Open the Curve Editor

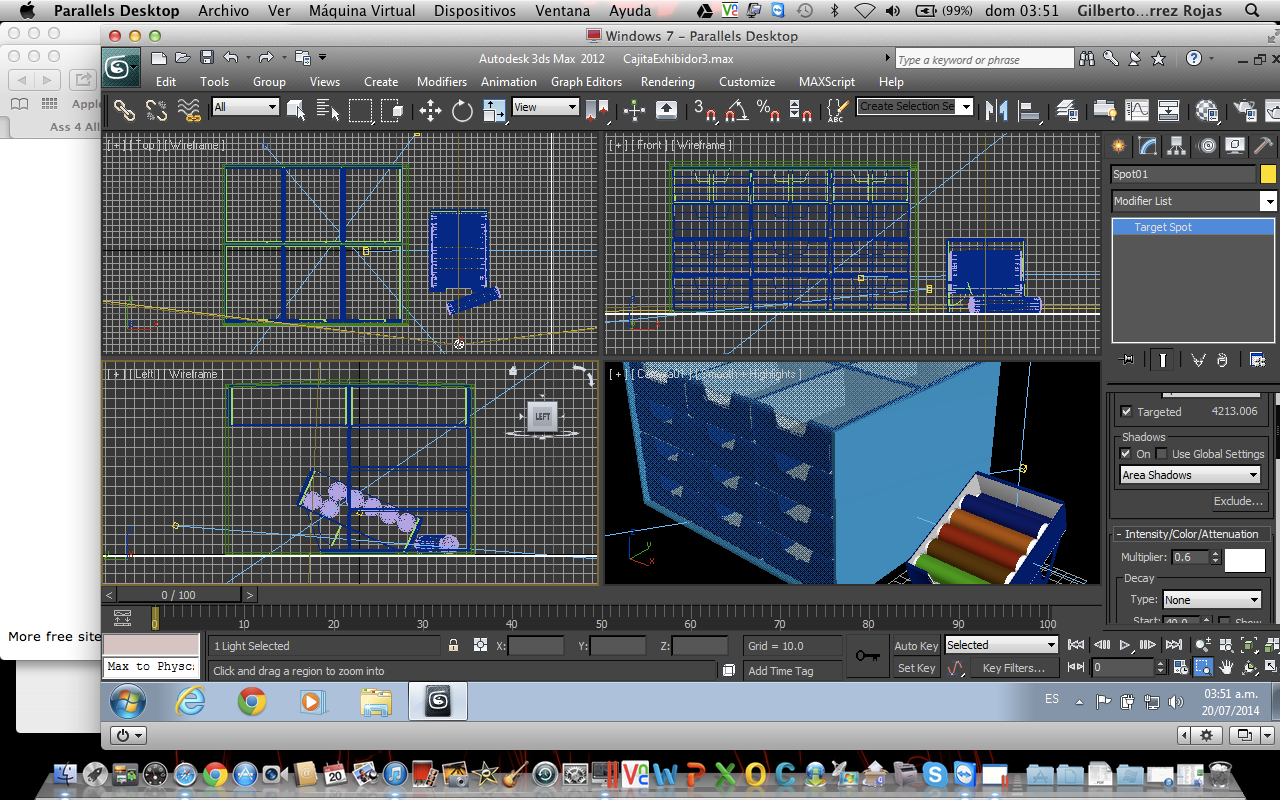tap(1137, 110)
